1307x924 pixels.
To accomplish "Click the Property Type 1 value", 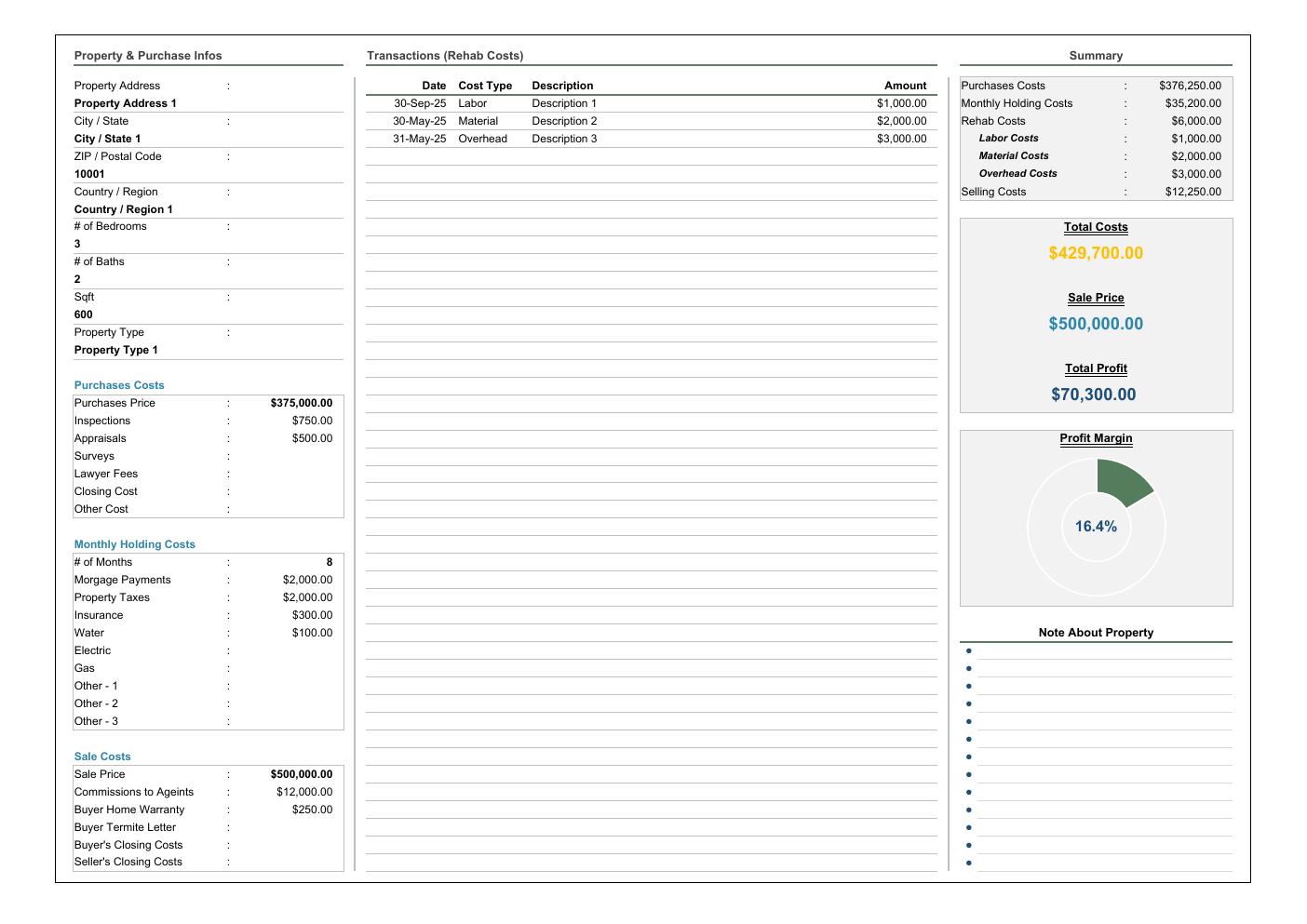I will tap(115, 350).
